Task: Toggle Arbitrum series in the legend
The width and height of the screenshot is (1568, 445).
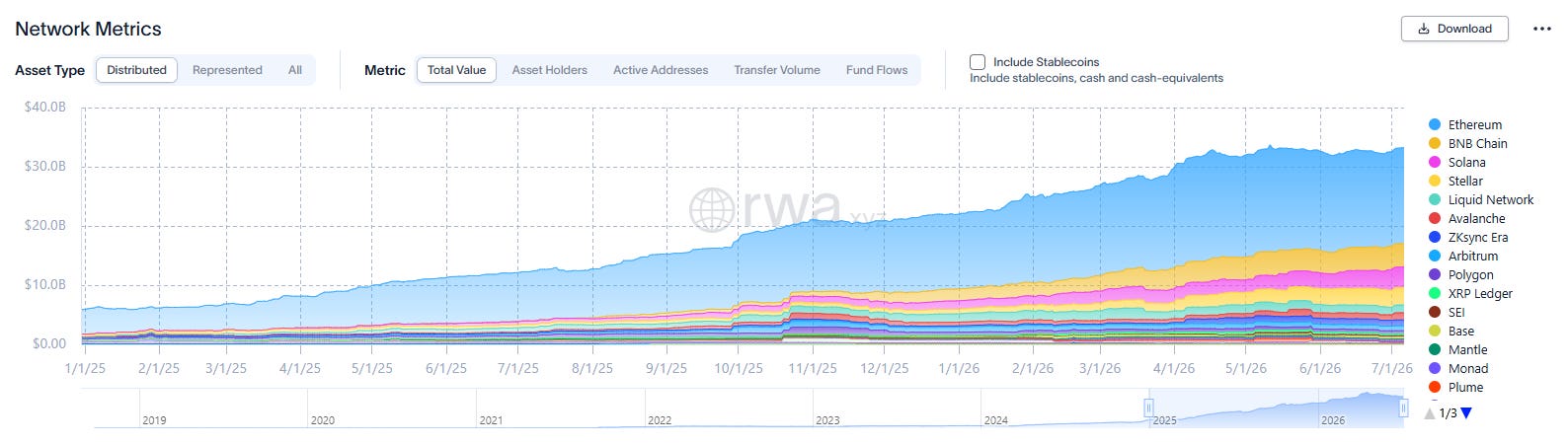Action: coord(1463,256)
